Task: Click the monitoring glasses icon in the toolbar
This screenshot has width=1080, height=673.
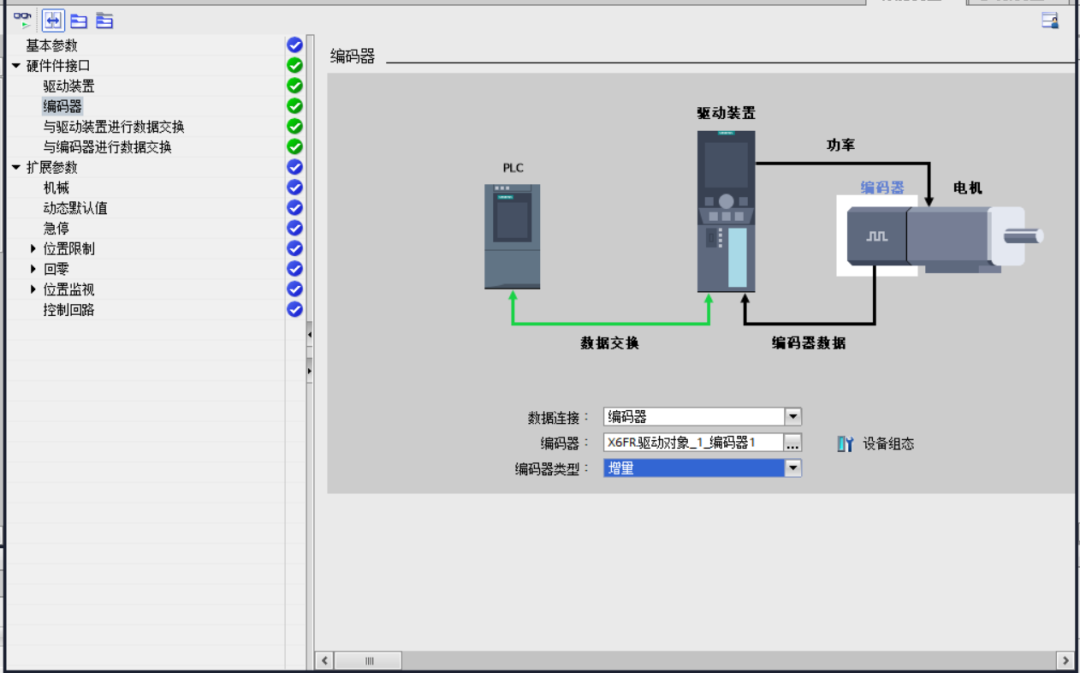Action: 22,19
